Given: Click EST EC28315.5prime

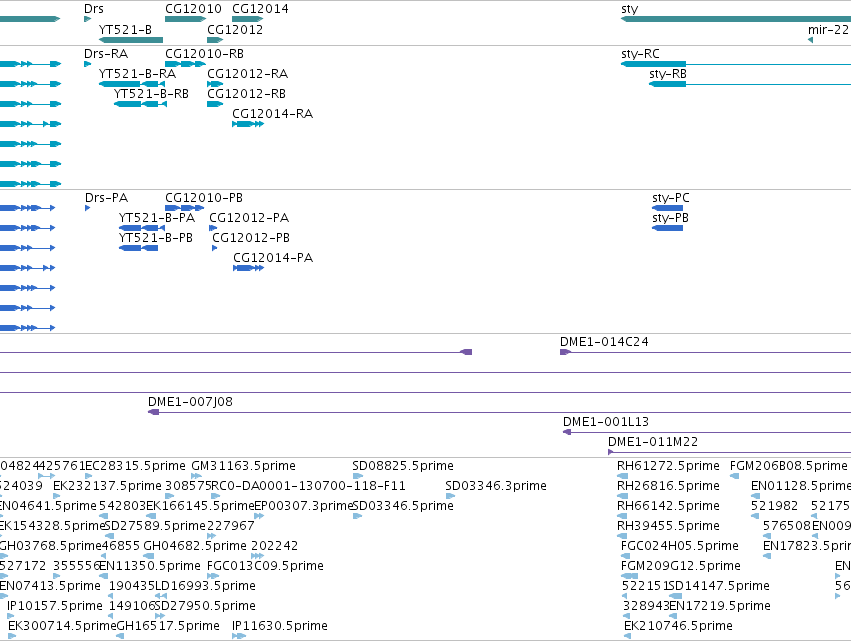Looking at the screenshot, I should click(136, 466).
